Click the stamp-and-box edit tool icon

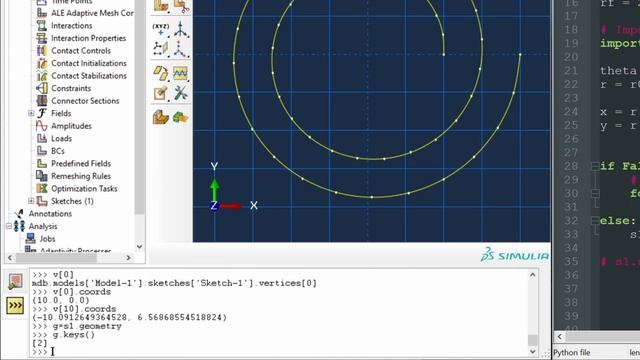tap(160, 93)
